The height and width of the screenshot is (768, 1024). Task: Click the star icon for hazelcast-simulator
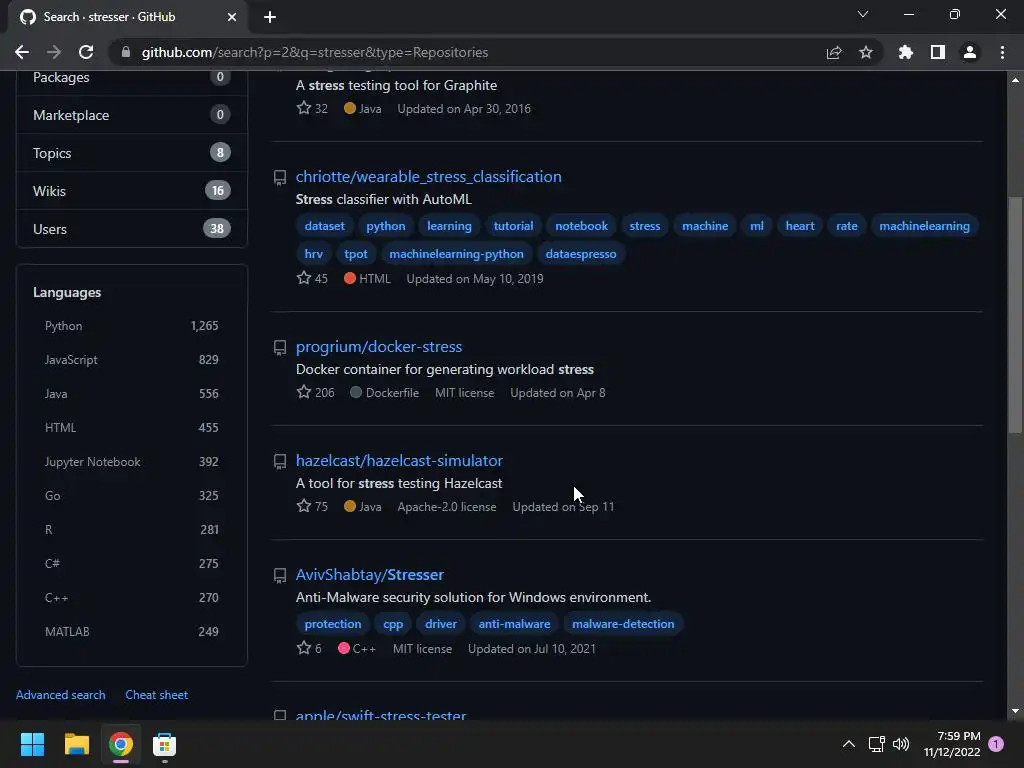pos(304,506)
